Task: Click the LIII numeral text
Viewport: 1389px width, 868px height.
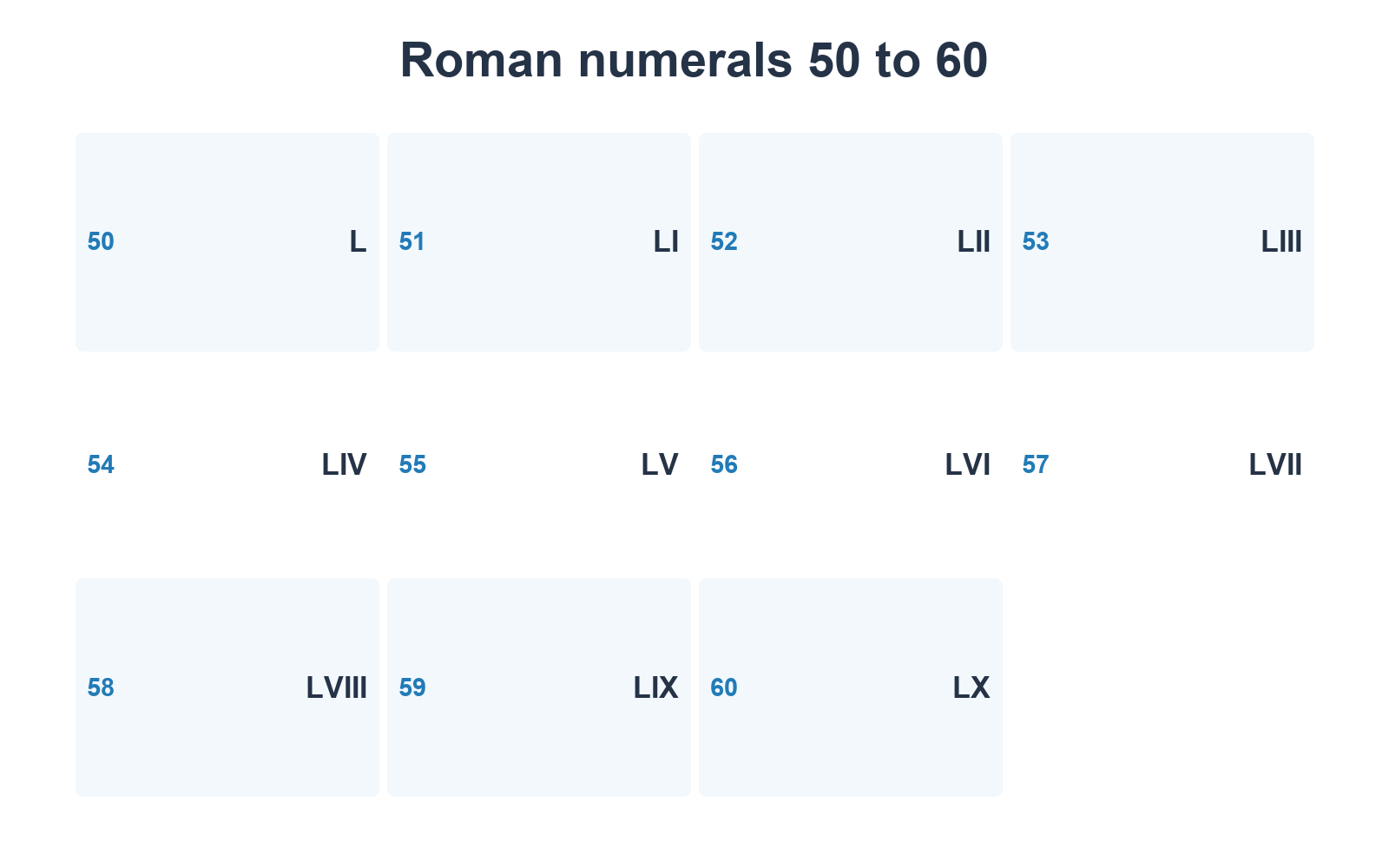Action: 1281,241
